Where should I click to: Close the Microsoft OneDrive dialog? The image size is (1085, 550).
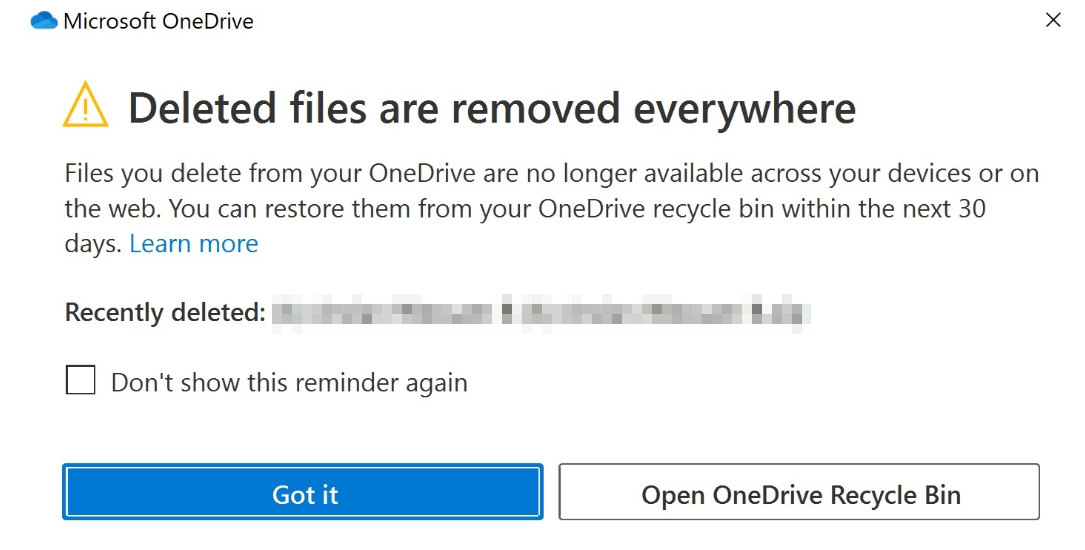pyautogui.click(x=1053, y=20)
